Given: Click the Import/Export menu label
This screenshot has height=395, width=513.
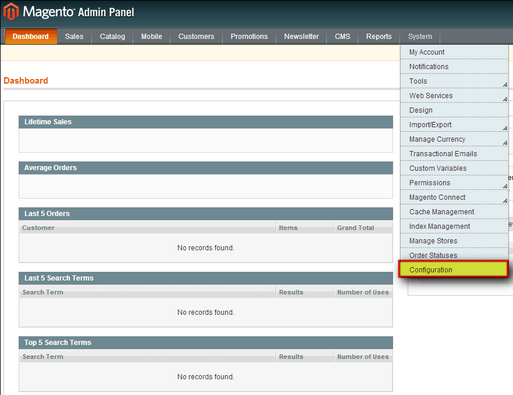Looking at the screenshot, I should click(430, 125).
